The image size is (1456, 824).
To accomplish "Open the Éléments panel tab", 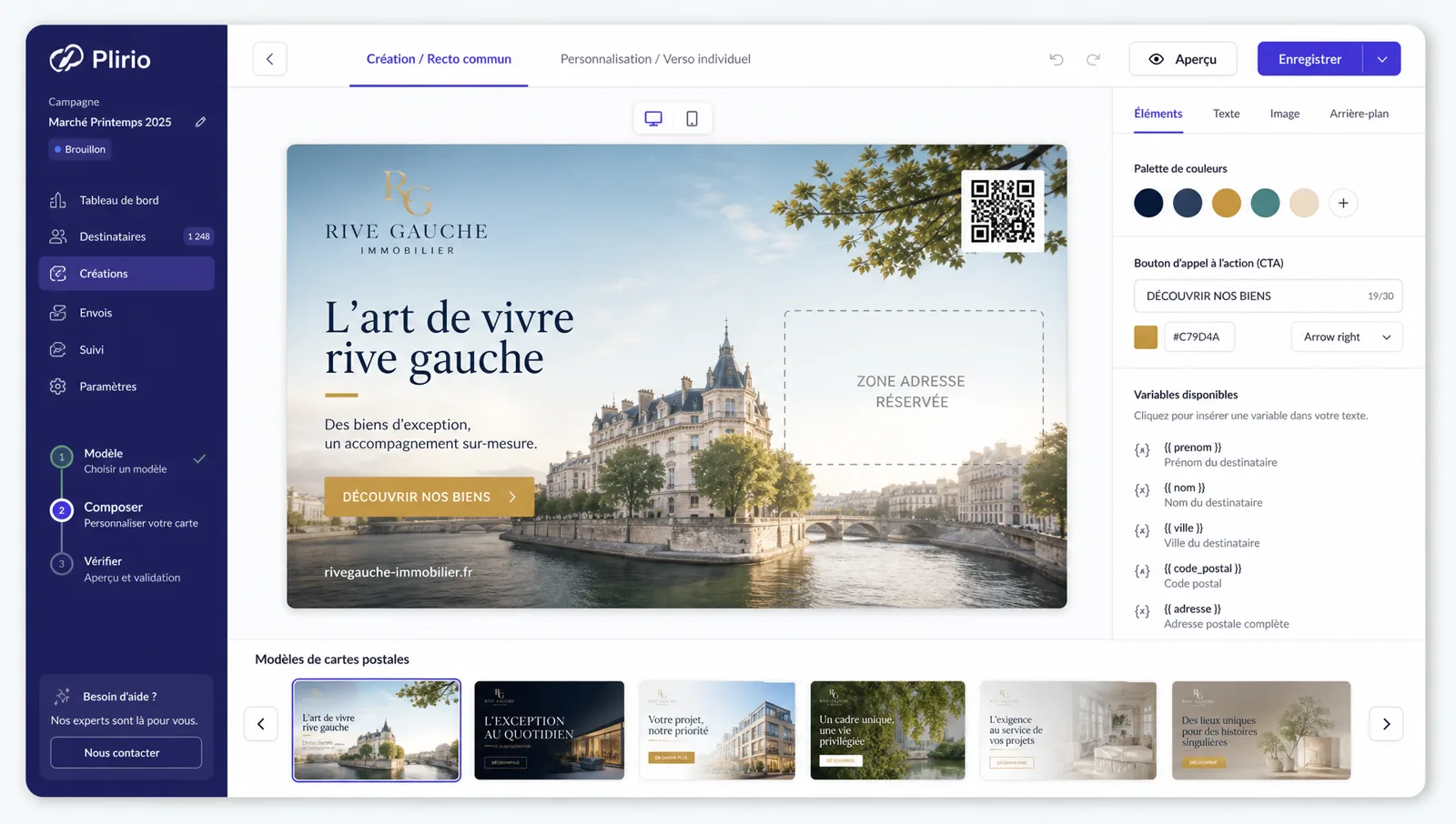I will [x=1158, y=114].
